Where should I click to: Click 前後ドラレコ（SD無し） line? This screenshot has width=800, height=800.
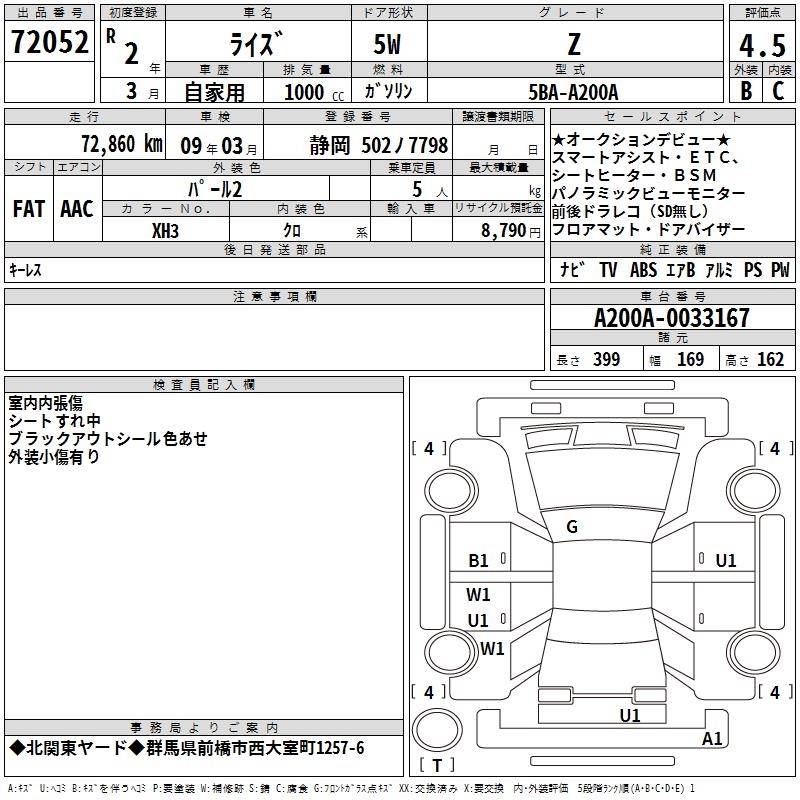(x=630, y=211)
